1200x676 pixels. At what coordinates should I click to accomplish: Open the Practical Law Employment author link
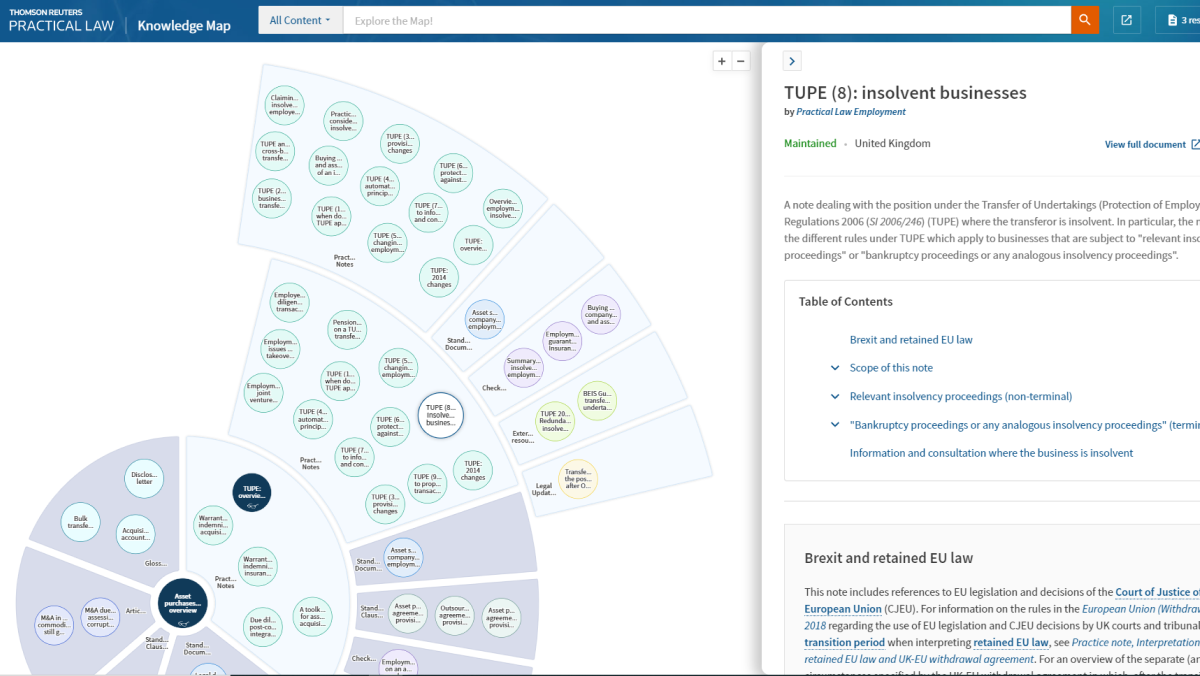pos(851,112)
